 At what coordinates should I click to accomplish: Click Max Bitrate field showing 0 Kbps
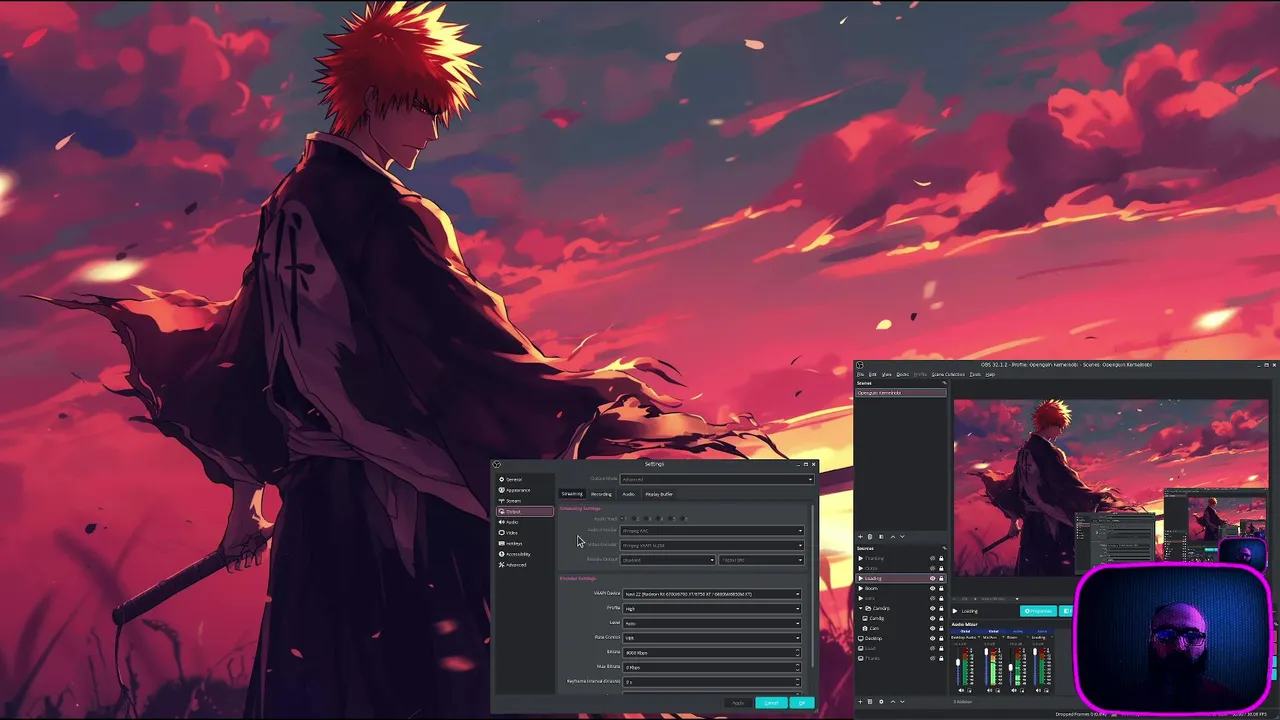(712, 667)
